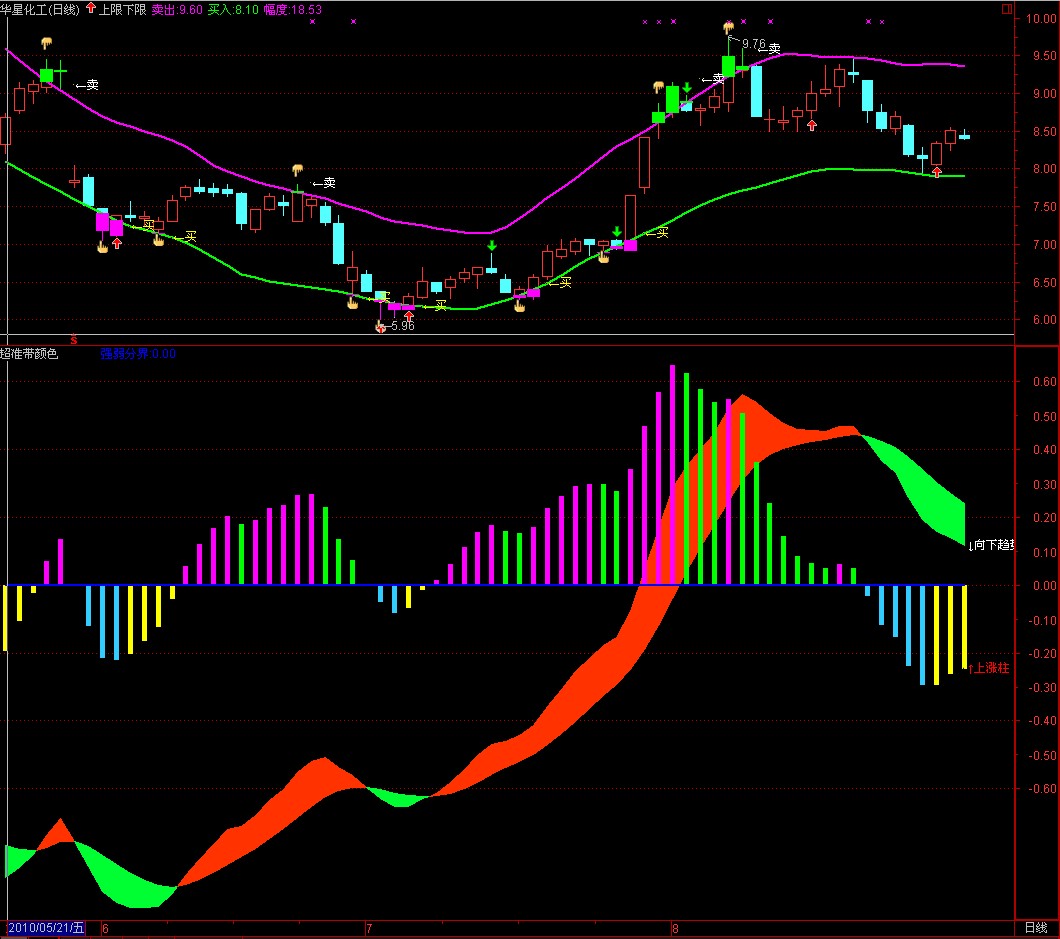Click the red up arrow under the second magenta May candle
The width and height of the screenshot is (1060, 939).
pos(117,243)
